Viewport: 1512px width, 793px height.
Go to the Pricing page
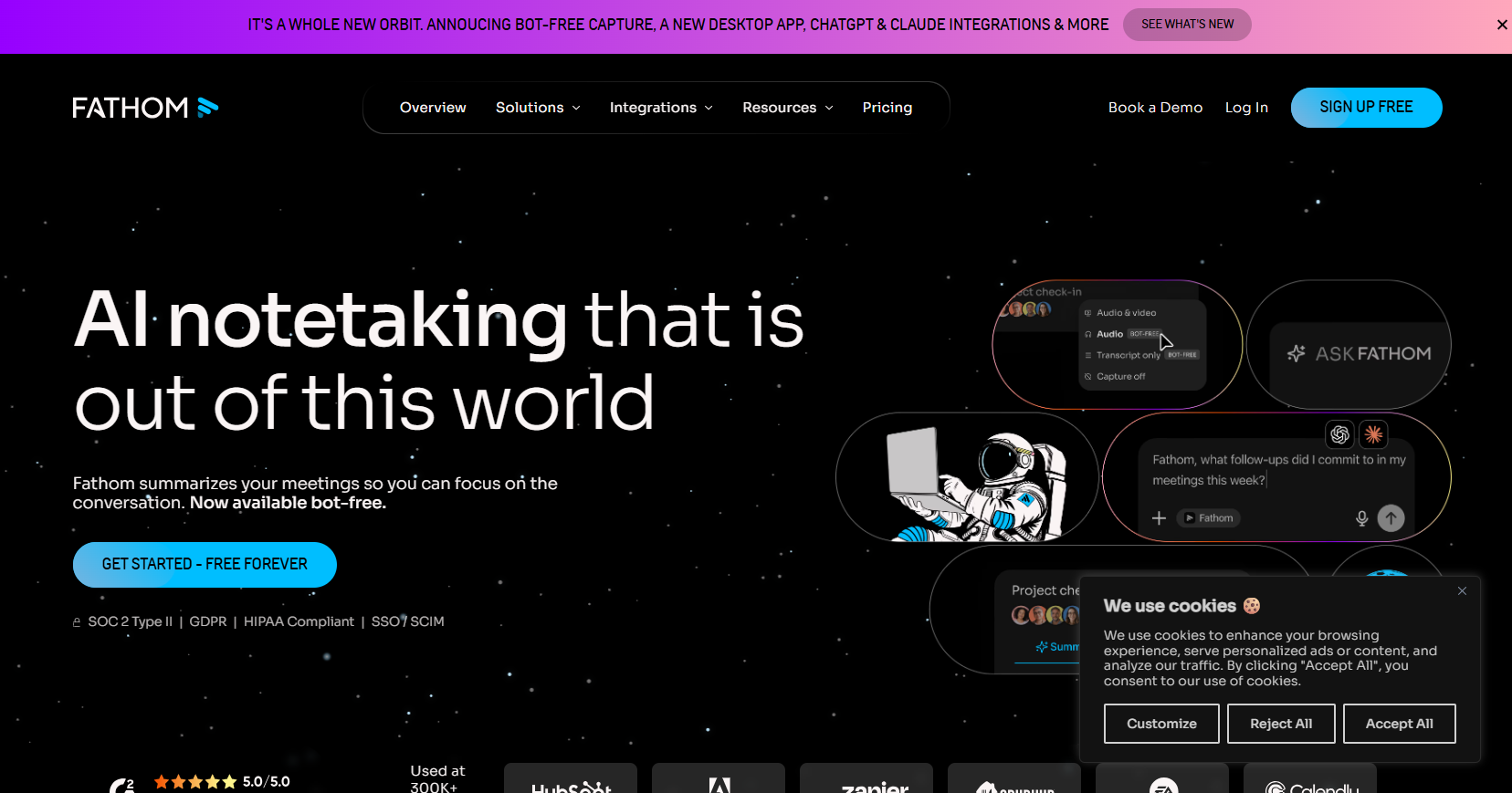[x=887, y=108]
